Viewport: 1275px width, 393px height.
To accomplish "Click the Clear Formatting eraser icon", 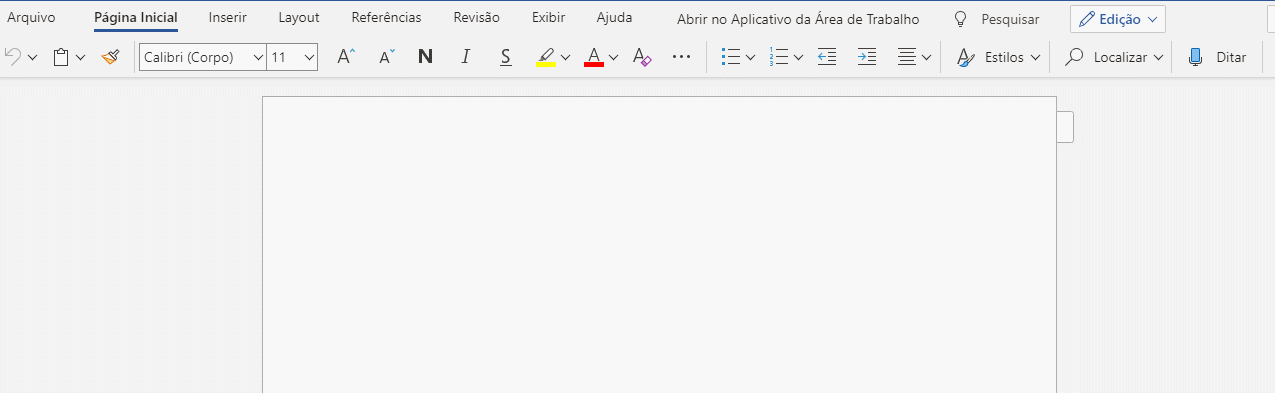I will 642,57.
